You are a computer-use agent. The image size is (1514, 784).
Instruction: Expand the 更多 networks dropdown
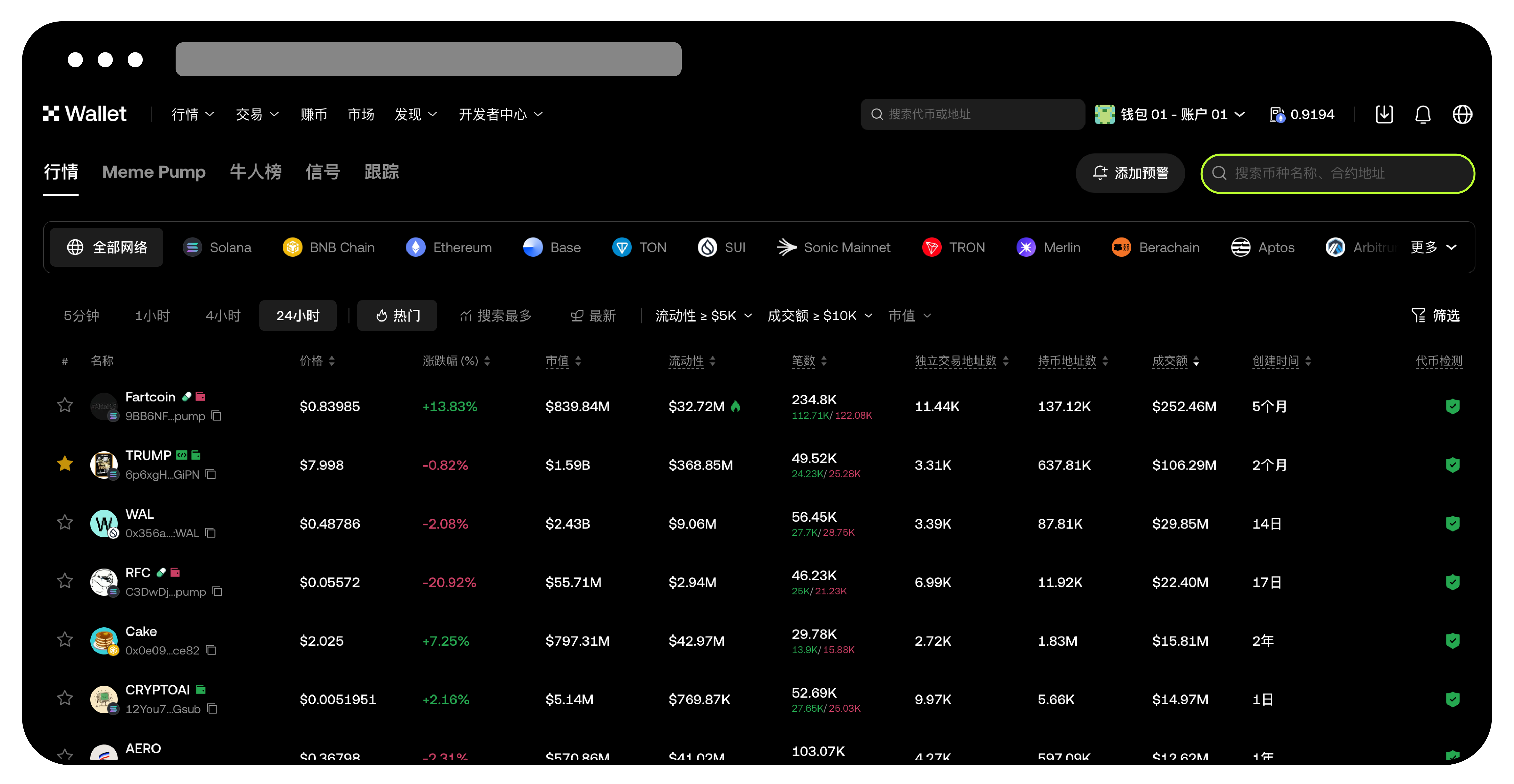tap(1432, 247)
